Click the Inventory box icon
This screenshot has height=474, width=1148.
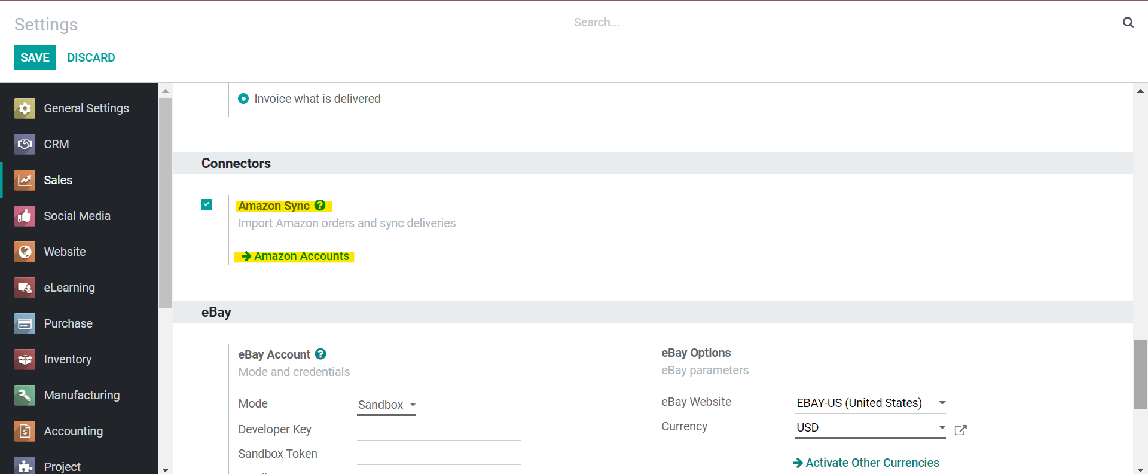pyautogui.click(x=24, y=360)
